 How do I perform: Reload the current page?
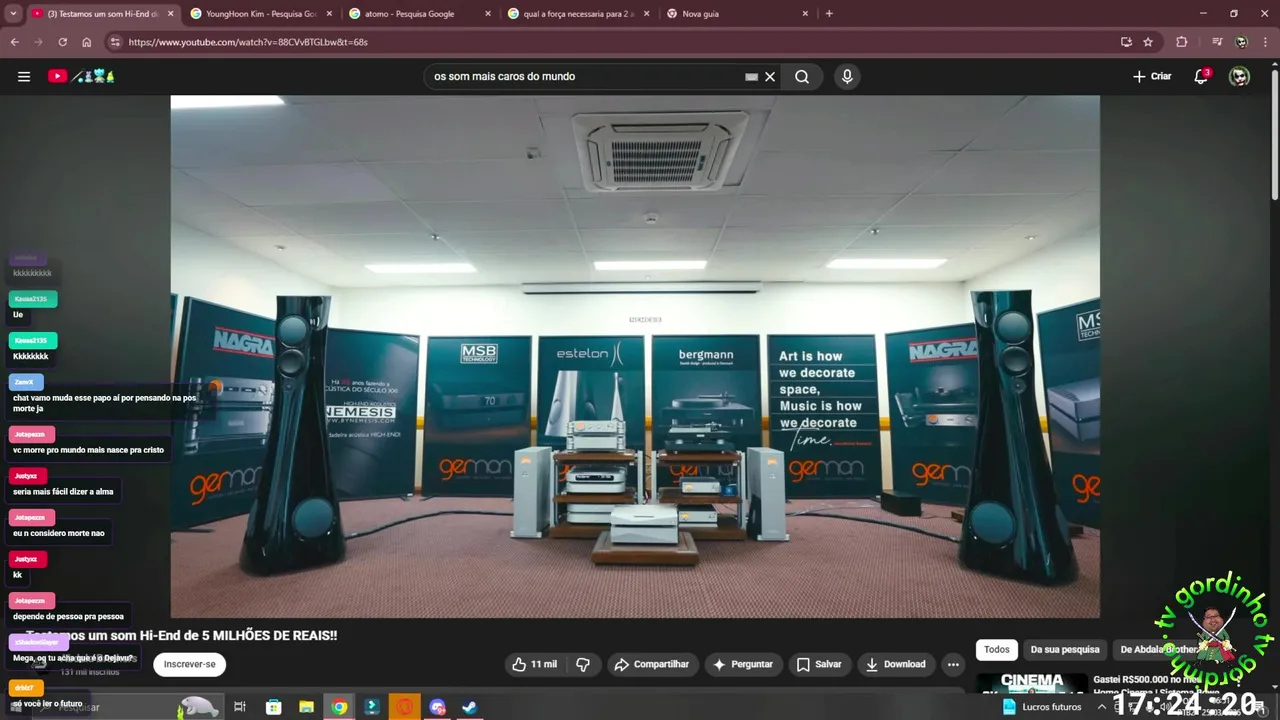click(62, 42)
